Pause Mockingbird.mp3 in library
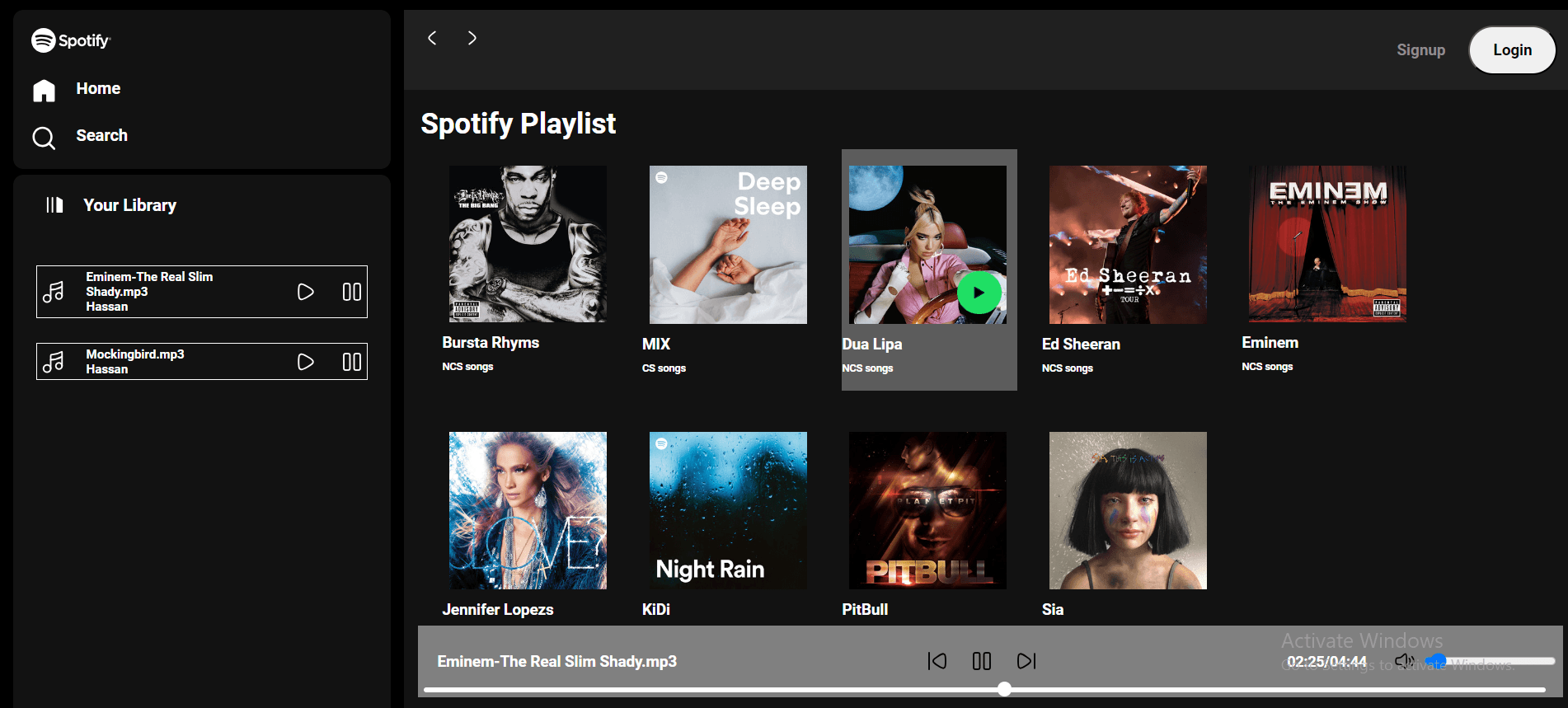The width and height of the screenshot is (1568, 708). point(352,362)
